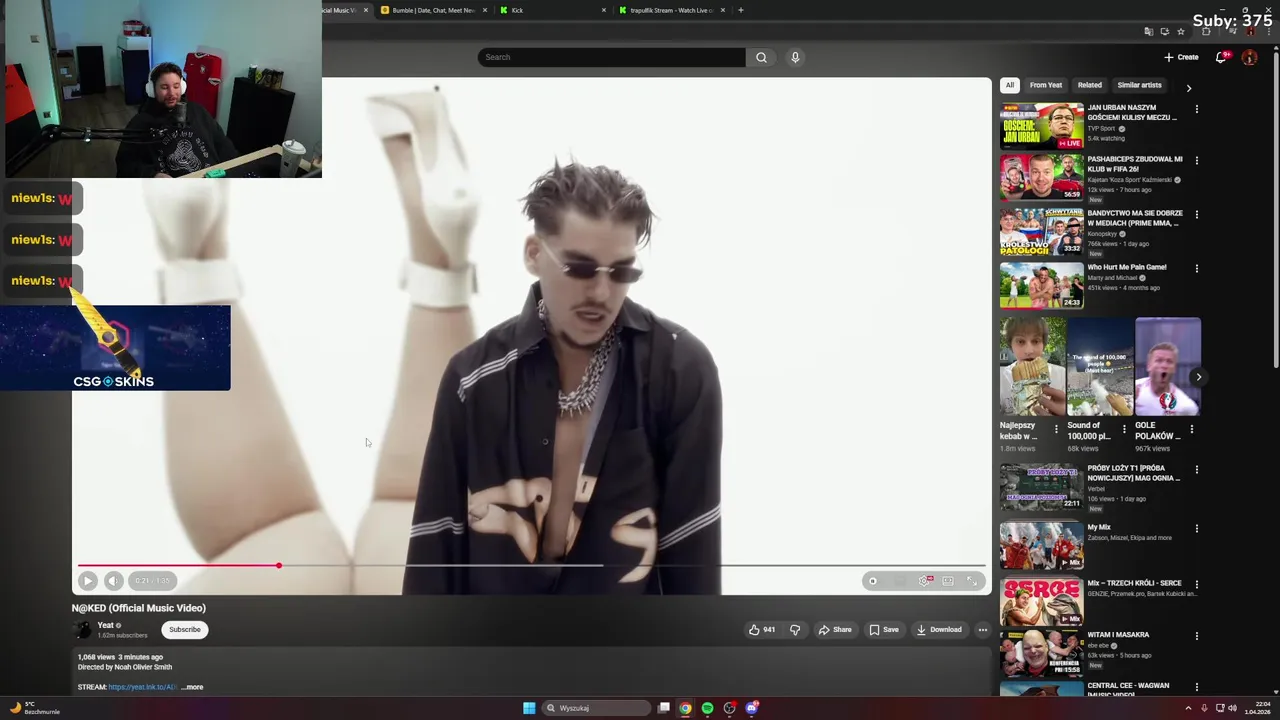Open options for GOLE POLAKÓW short
This screenshot has width=1280, height=720.
click(x=1191, y=429)
